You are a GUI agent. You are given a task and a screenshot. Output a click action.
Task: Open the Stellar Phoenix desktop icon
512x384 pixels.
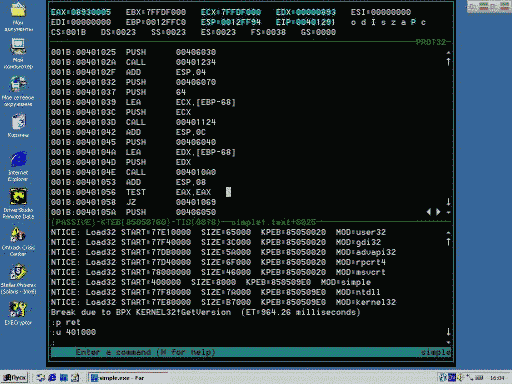pos(18,279)
